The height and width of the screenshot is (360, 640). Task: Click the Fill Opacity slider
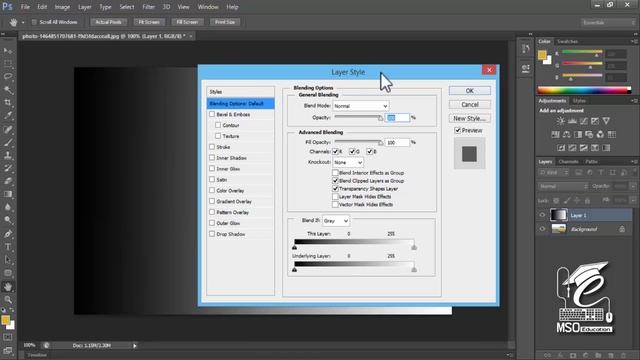click(x=359, y=142)
